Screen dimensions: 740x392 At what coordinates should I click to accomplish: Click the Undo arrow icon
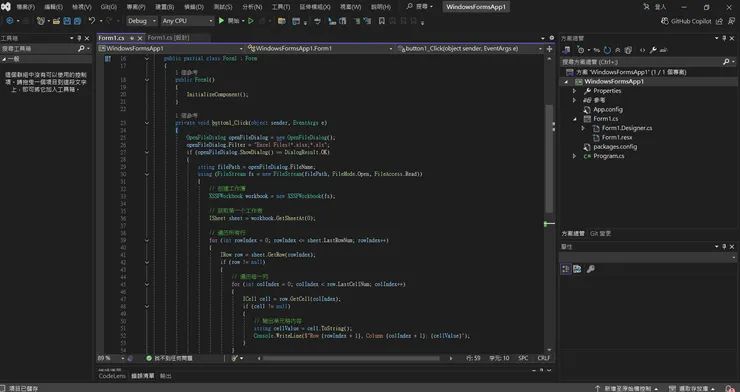pyautogui.click(x=92, y=21)
